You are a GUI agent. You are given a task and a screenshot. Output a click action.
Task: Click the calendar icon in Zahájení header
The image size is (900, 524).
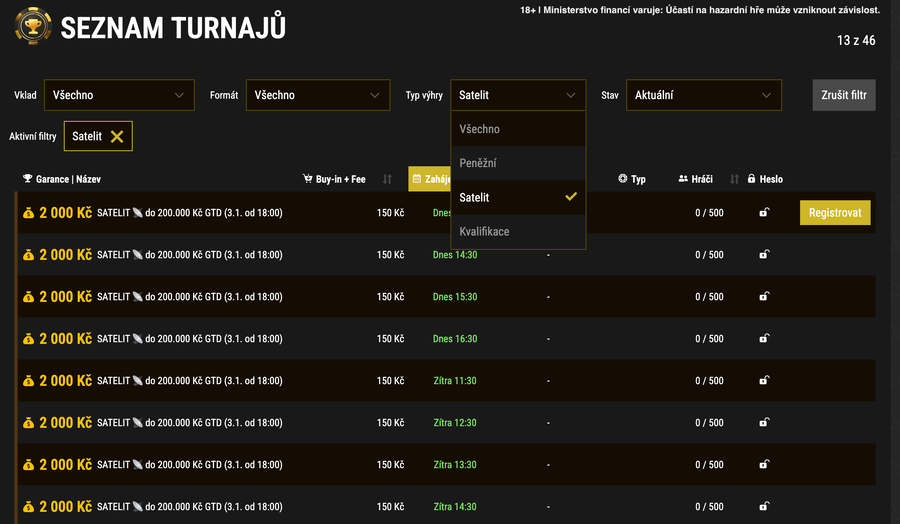416,180
